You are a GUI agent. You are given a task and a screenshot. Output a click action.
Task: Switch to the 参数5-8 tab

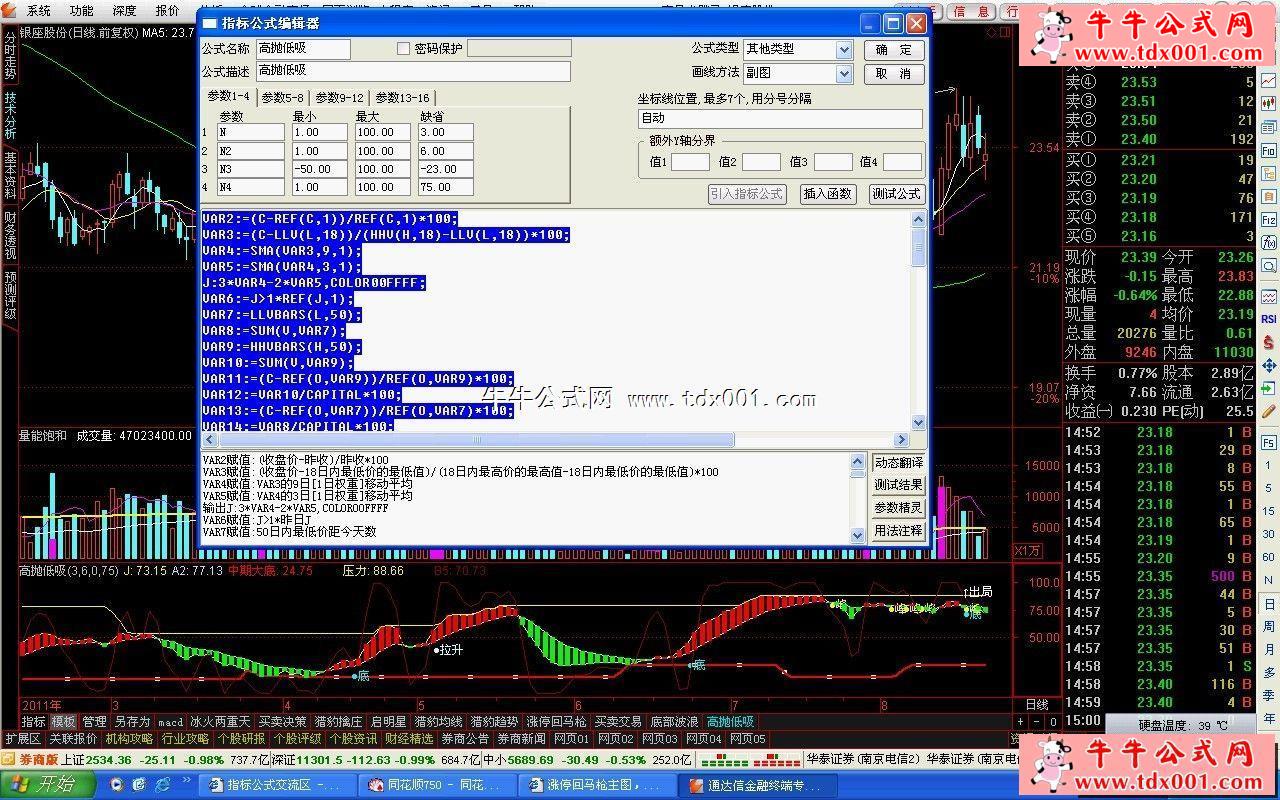[282, 98]
